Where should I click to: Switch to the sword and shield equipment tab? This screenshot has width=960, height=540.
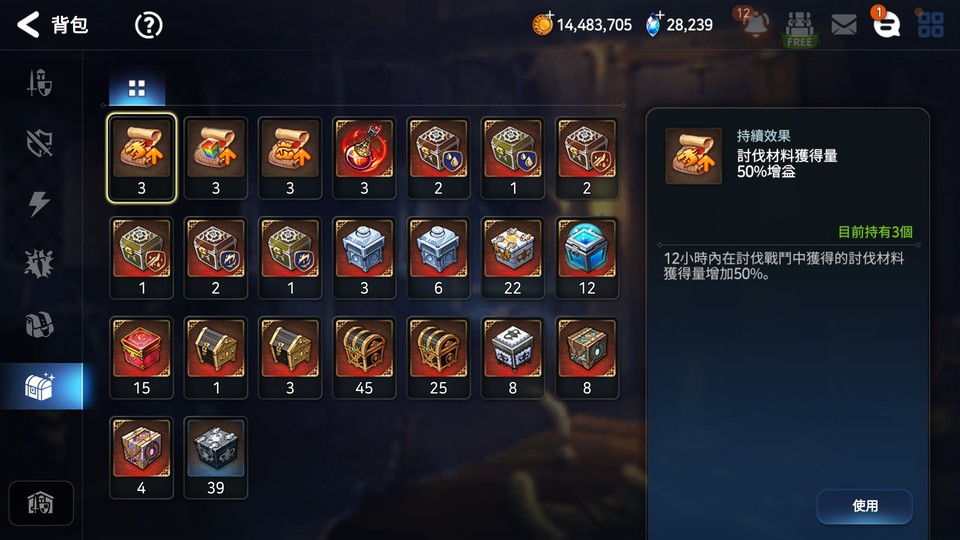coord(40,83)
